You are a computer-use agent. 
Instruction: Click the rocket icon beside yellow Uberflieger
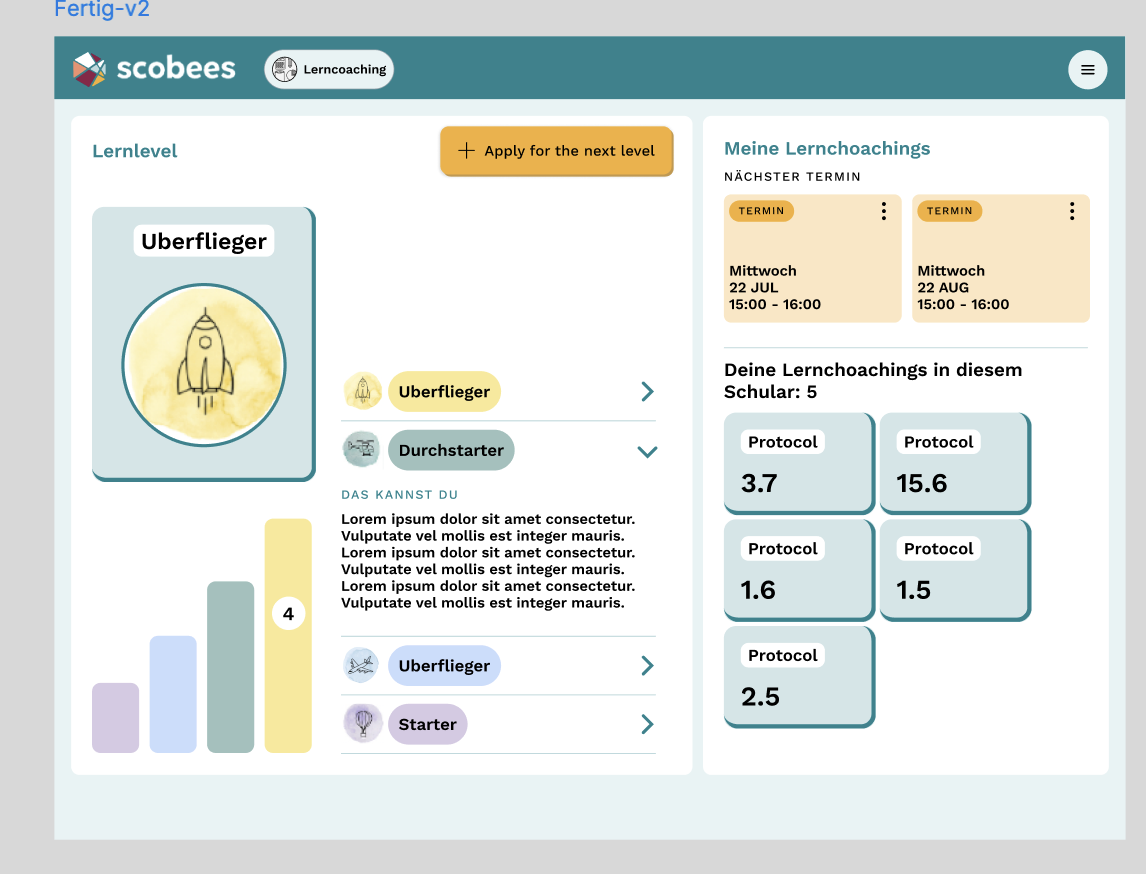pyautogui.click(x=362, y=391)
